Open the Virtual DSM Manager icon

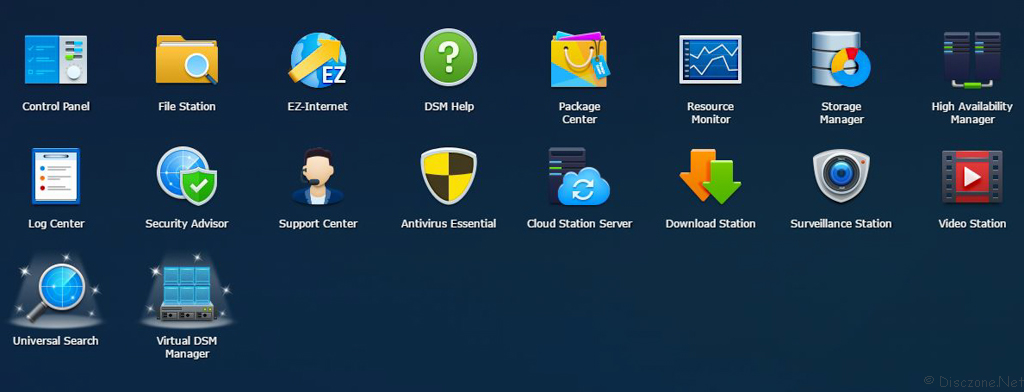click(x=187, y=291)
